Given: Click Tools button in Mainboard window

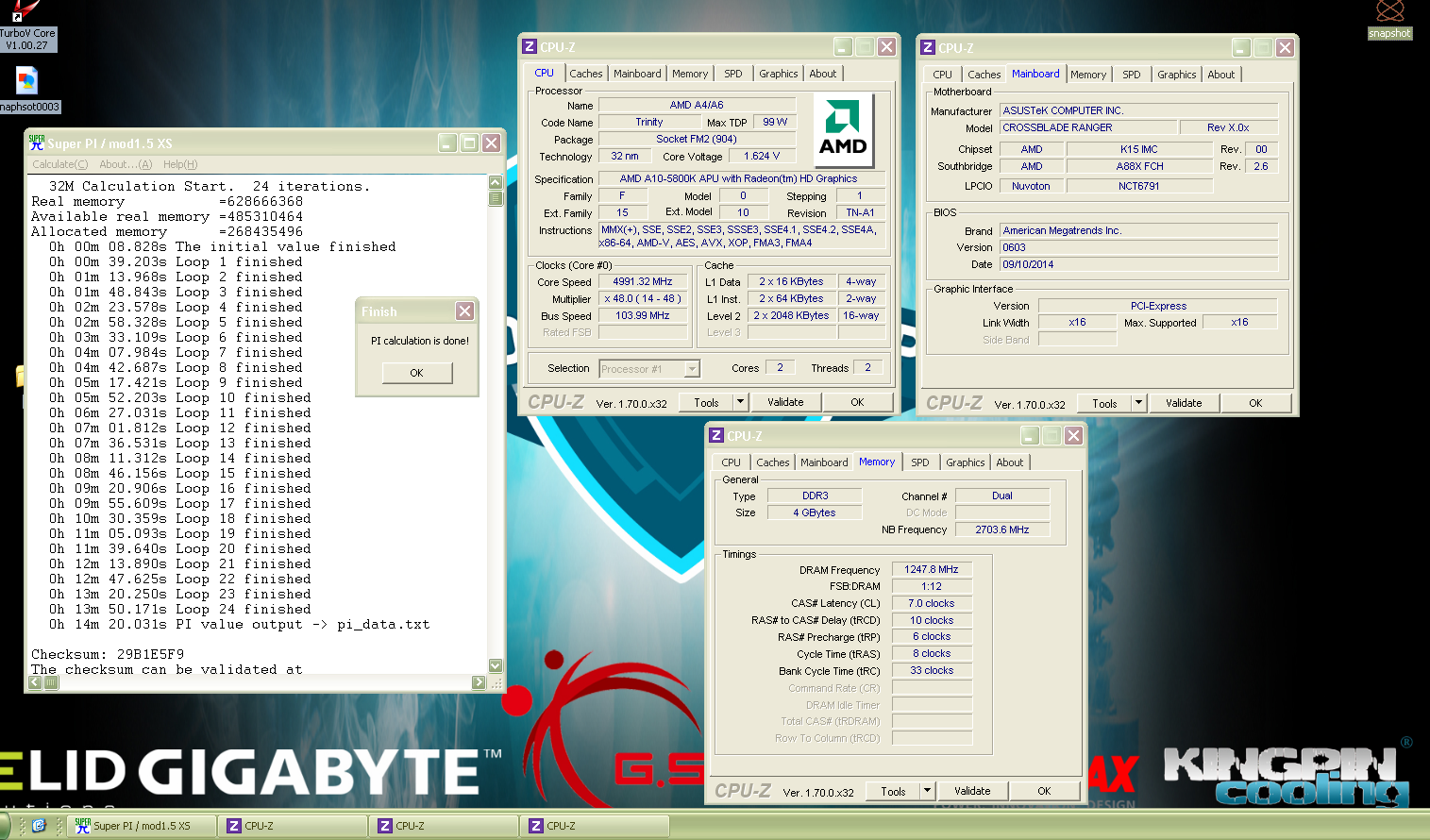Looking at the screenshot, I should 1104,403.
